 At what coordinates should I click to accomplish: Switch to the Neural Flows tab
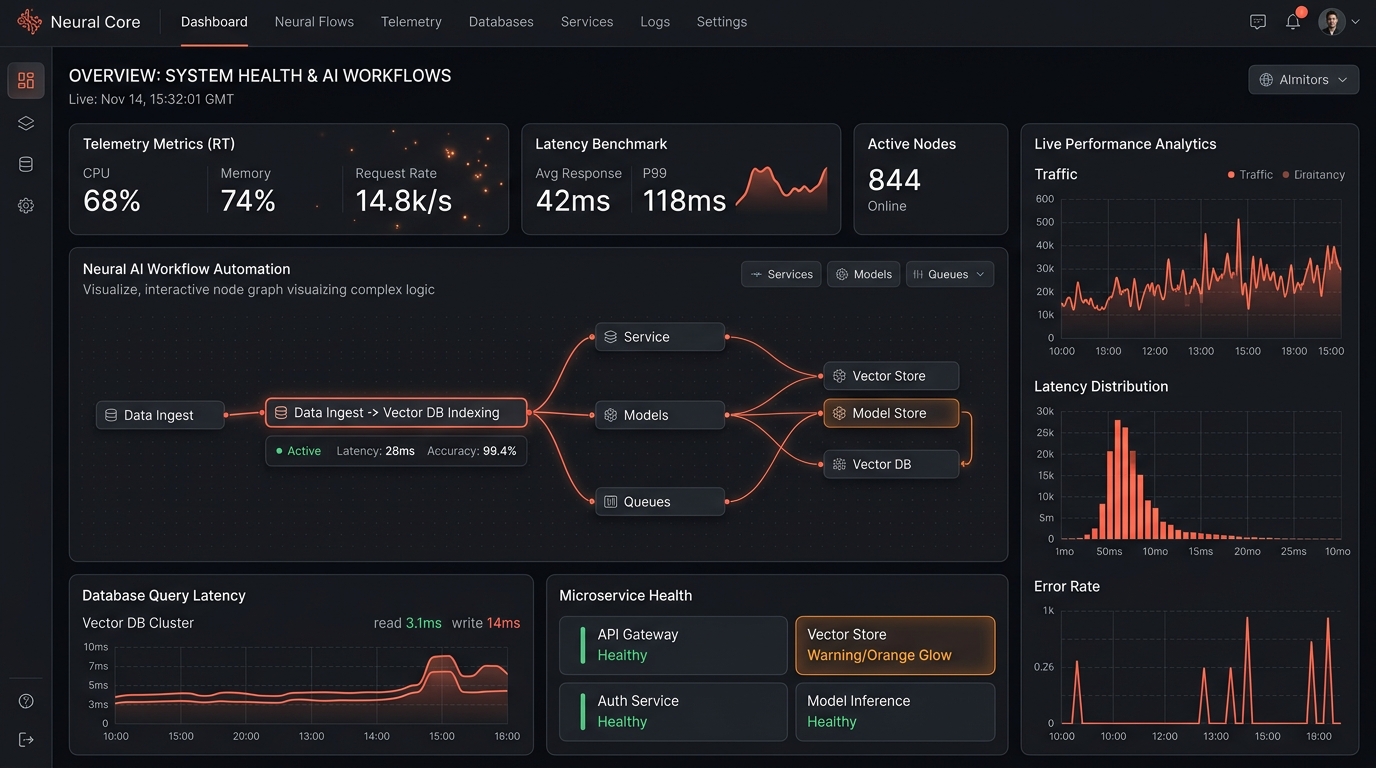click(314, 22)
